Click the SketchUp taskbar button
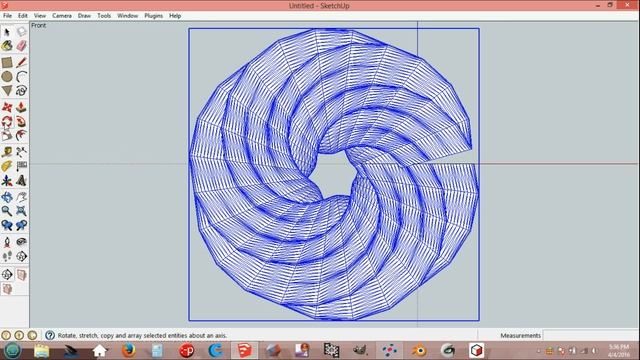This screenshot has height=360, width=640. [244, 350]
